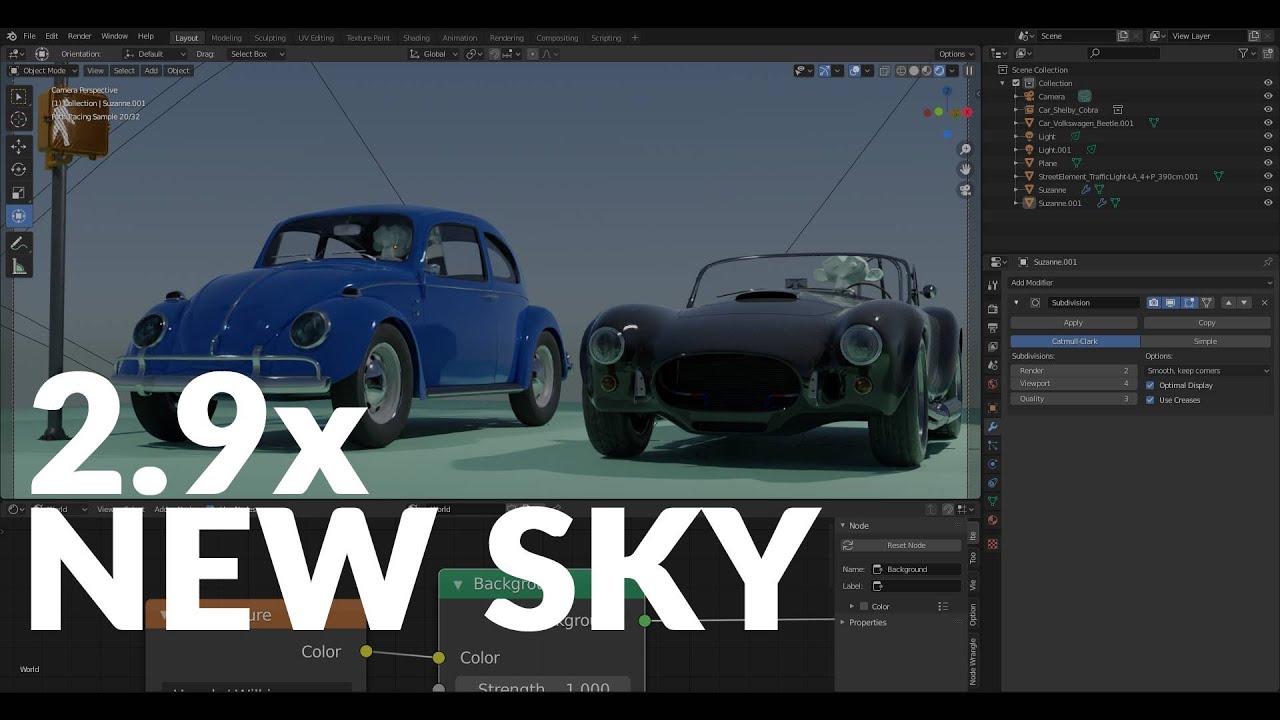Adjust Viewport subdivisions value field
The image size is (1280, 720).
[x=1073, y=383]
